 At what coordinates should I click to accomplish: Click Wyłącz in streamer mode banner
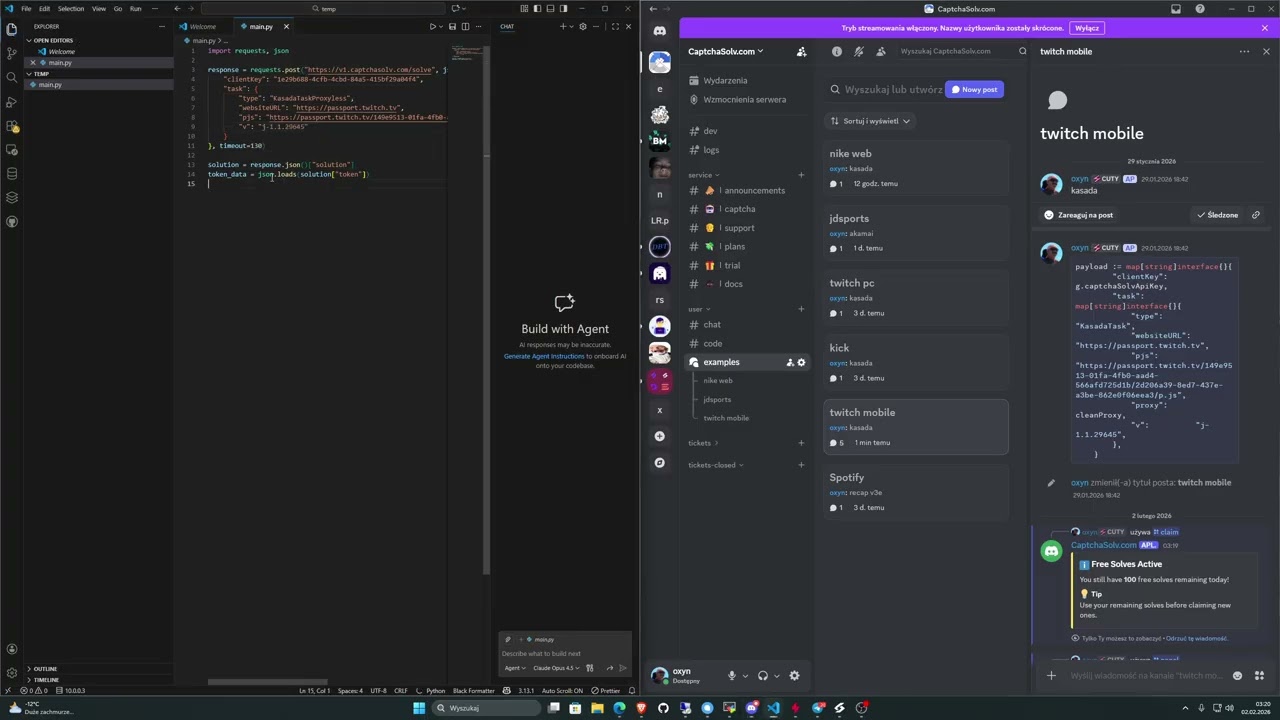click(1086, 28)
